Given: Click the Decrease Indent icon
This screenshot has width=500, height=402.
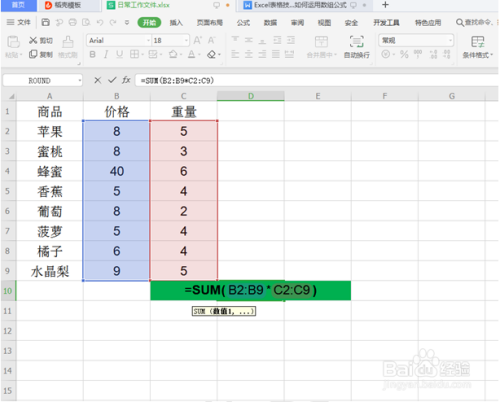Looking at the screenshot, I should pyautogui.click(x=277, y=40).
